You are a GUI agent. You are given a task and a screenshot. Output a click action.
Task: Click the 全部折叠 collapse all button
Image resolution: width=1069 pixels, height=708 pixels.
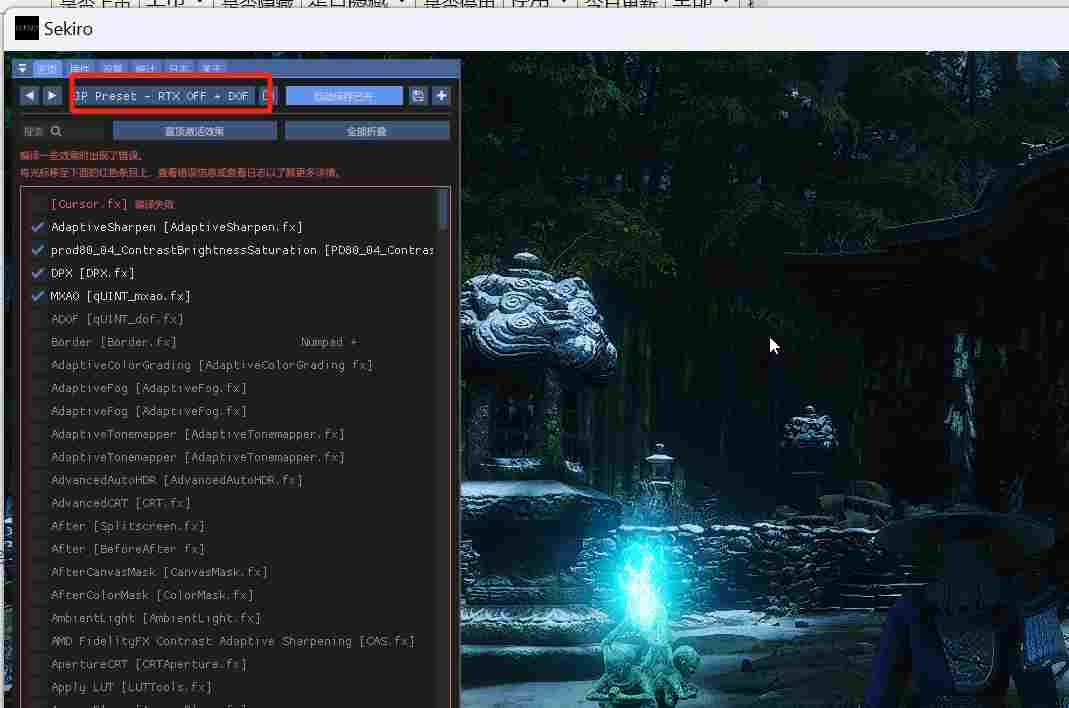[367, 131]
